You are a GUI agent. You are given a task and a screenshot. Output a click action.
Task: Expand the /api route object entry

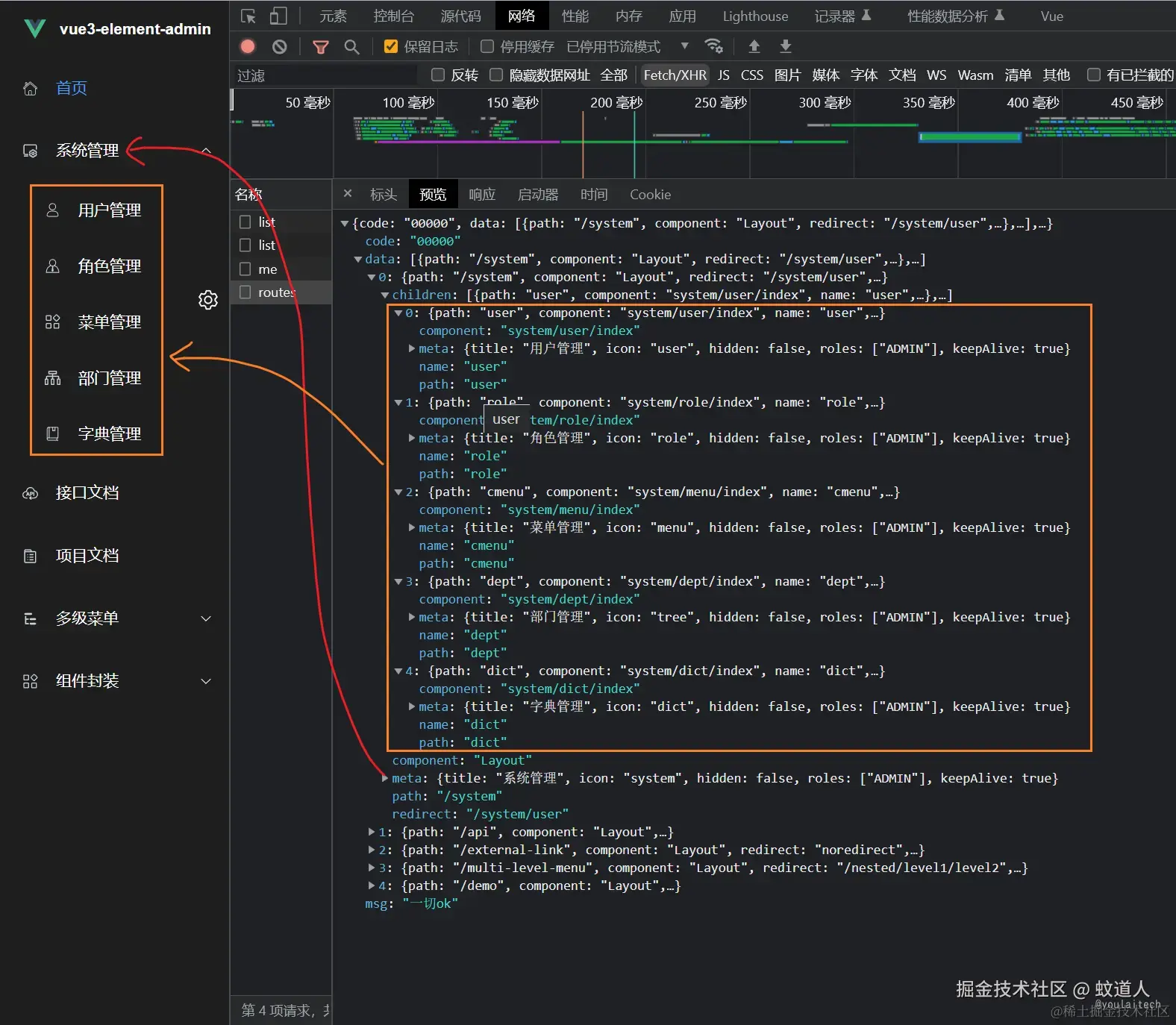pos(372,832)
